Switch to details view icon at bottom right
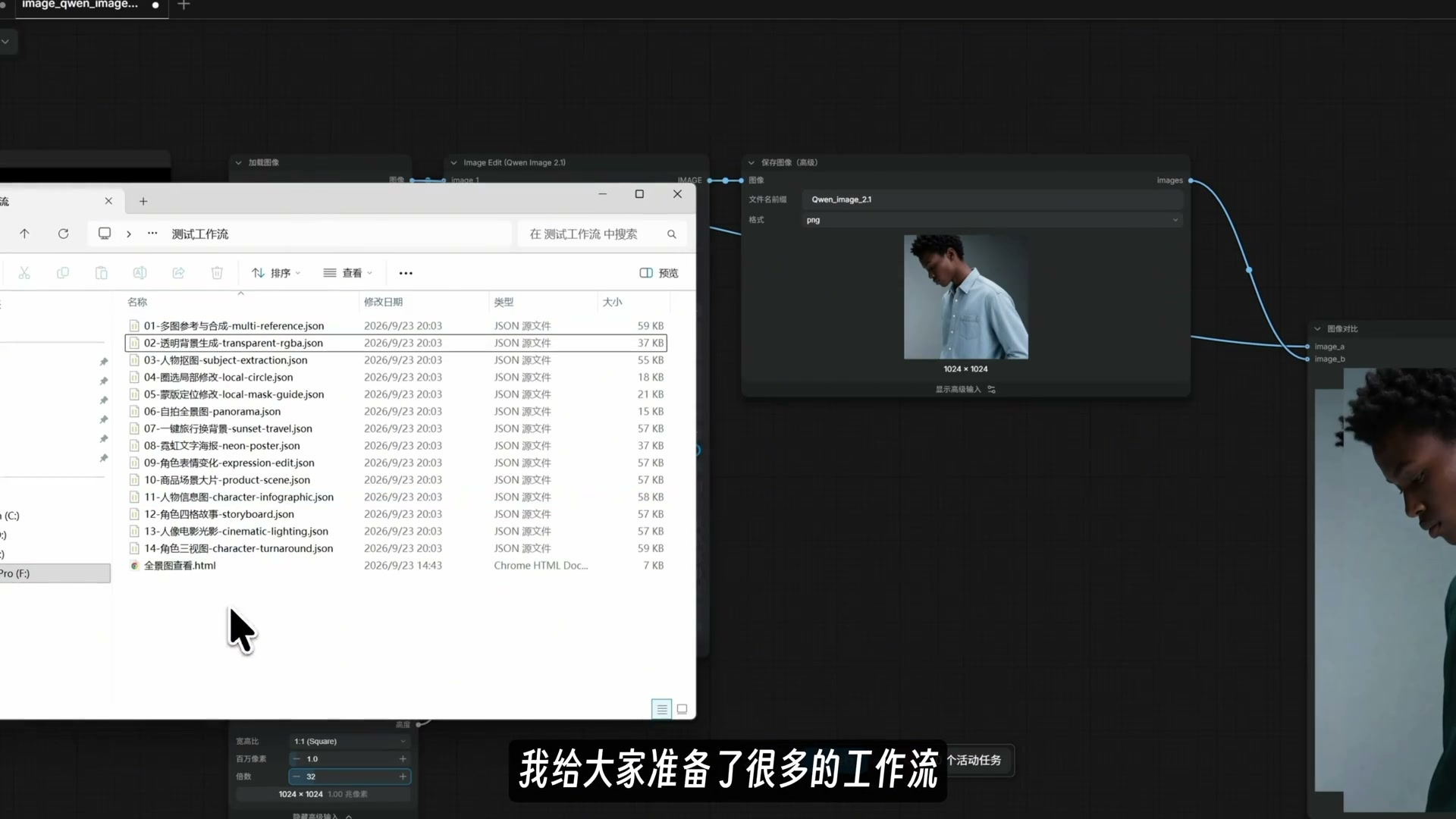Image resolution: width=1456 pixels, height=819 pixels. [x=662, y=709]
